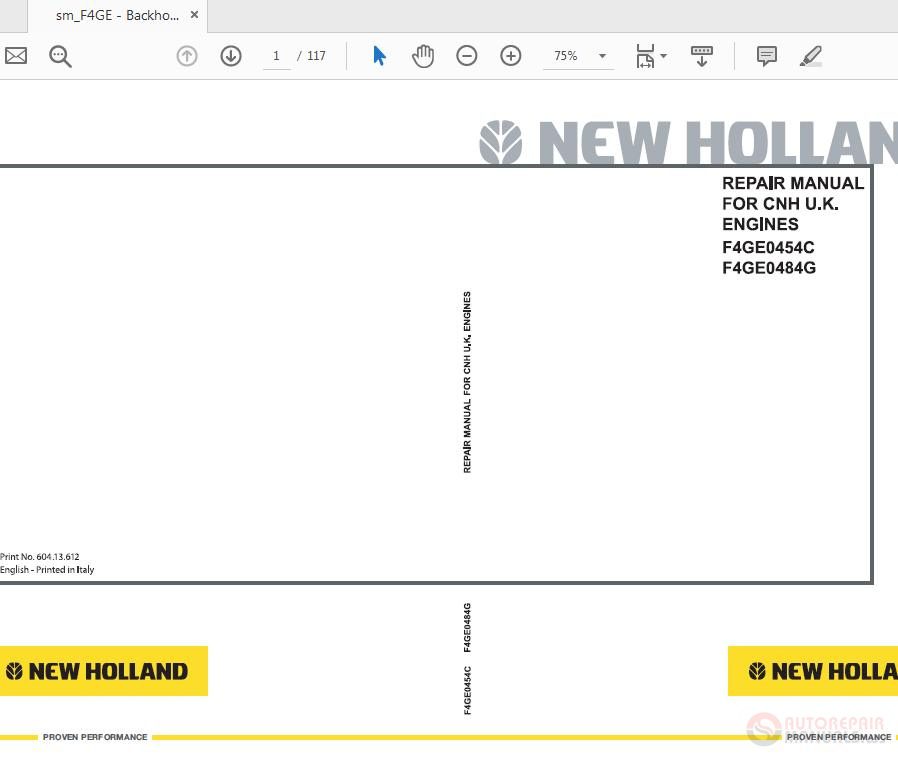Screen dimensions: 898x760
Task: Go to the next page
Action: pos(231,56)
